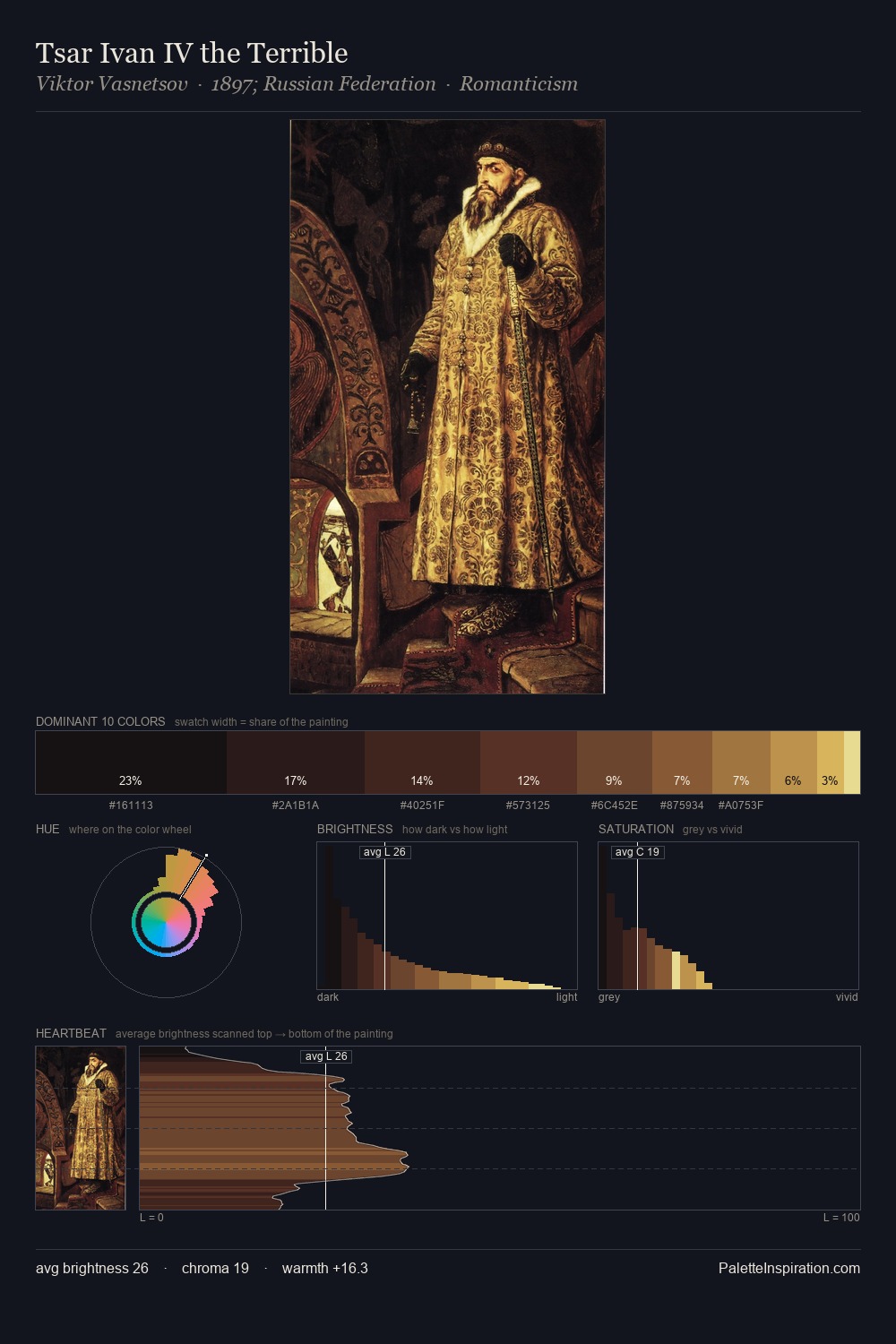
Task: Click the HUE section heading
Action: tap(47, 829)
